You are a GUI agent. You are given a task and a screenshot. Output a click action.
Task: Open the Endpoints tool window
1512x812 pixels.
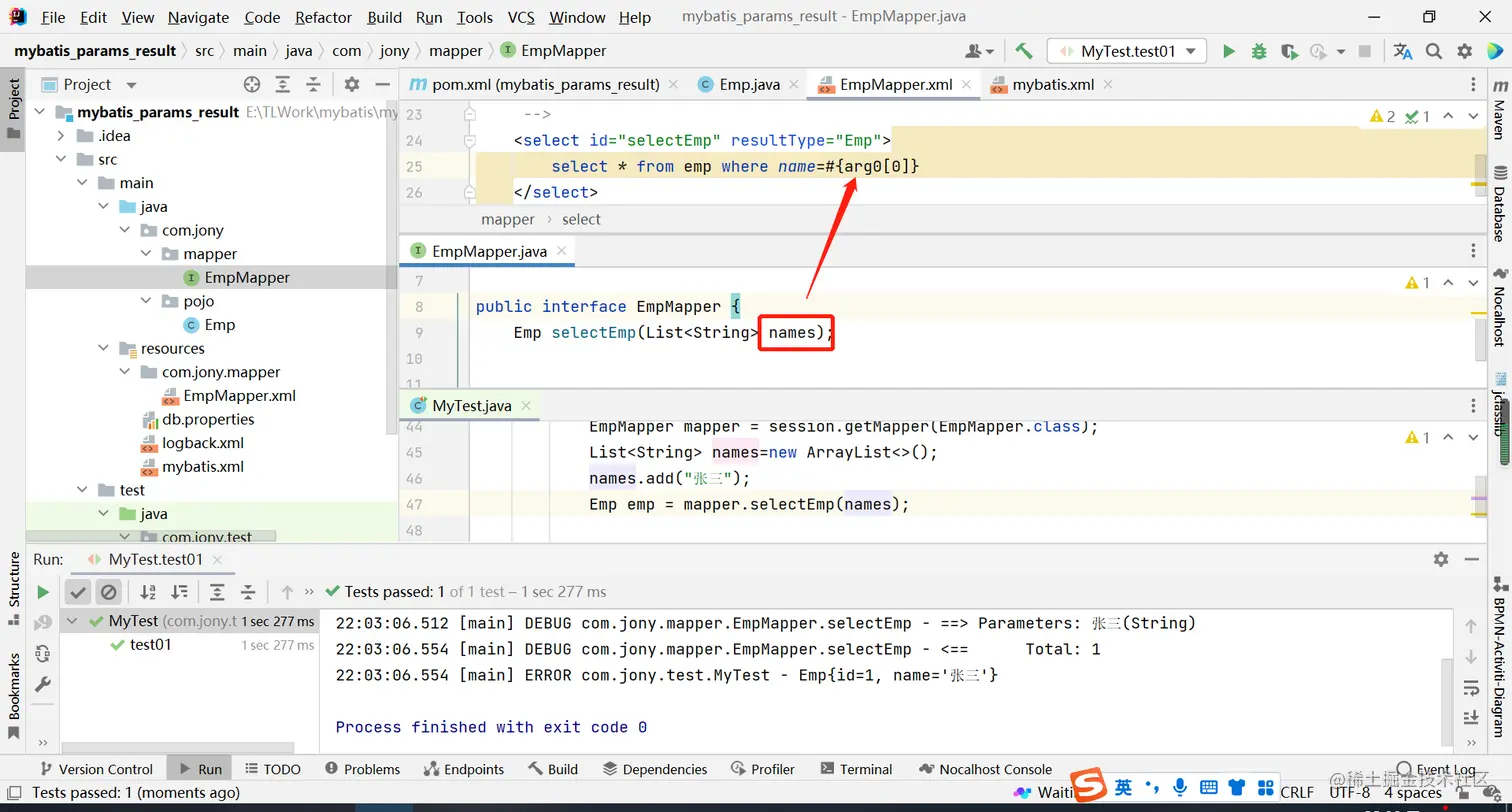point(464,769)
